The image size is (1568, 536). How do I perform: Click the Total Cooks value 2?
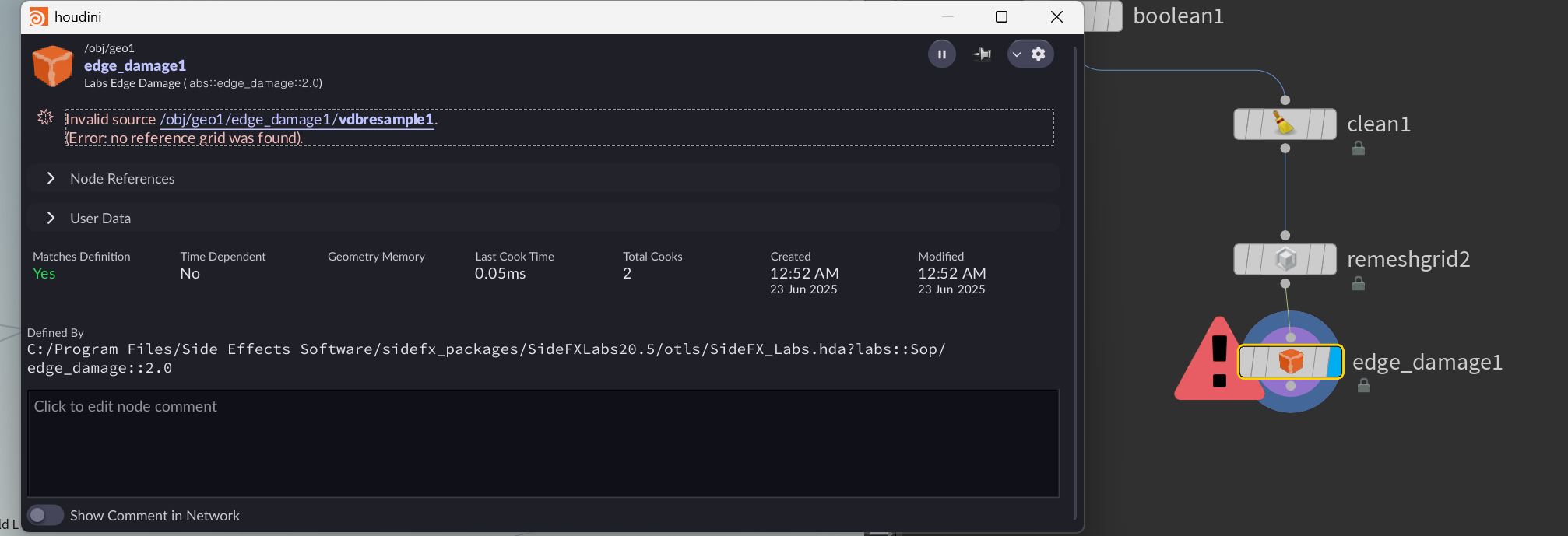point(627,273)
